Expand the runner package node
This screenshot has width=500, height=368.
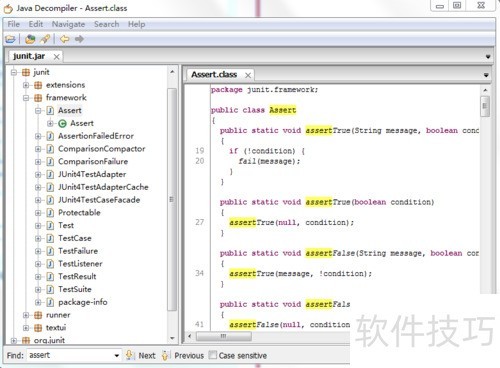(26, 315)
